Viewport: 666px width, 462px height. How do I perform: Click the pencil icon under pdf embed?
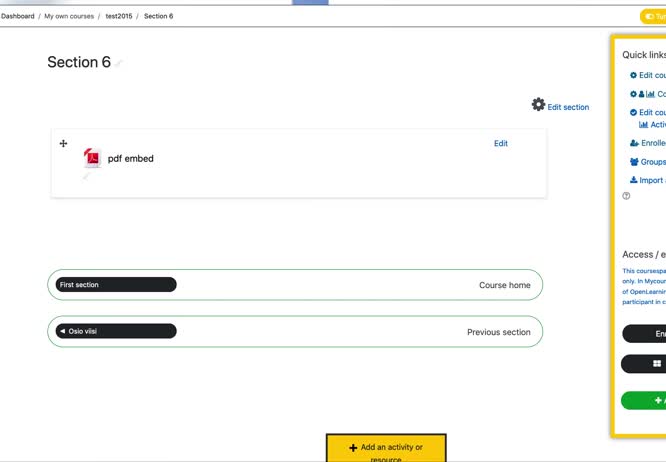tap(86, 176)
